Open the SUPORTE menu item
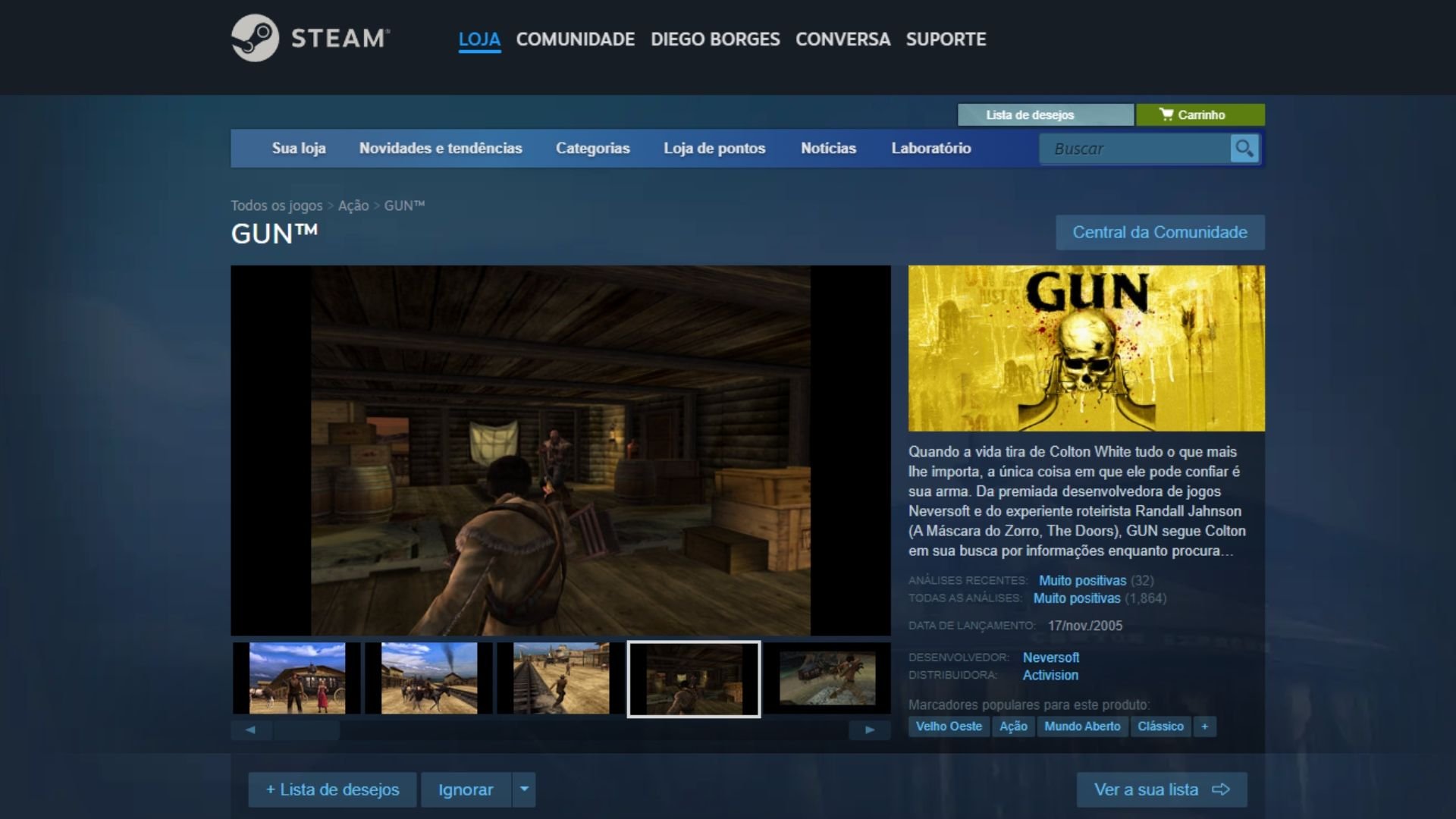Viewport: 1456px width, 819px height. 946,39
